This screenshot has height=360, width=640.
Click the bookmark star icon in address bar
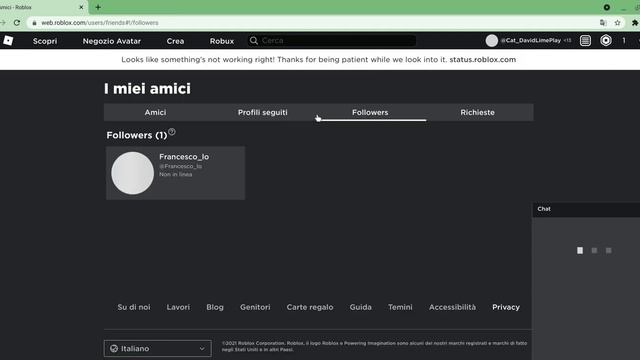coord(618,23)
